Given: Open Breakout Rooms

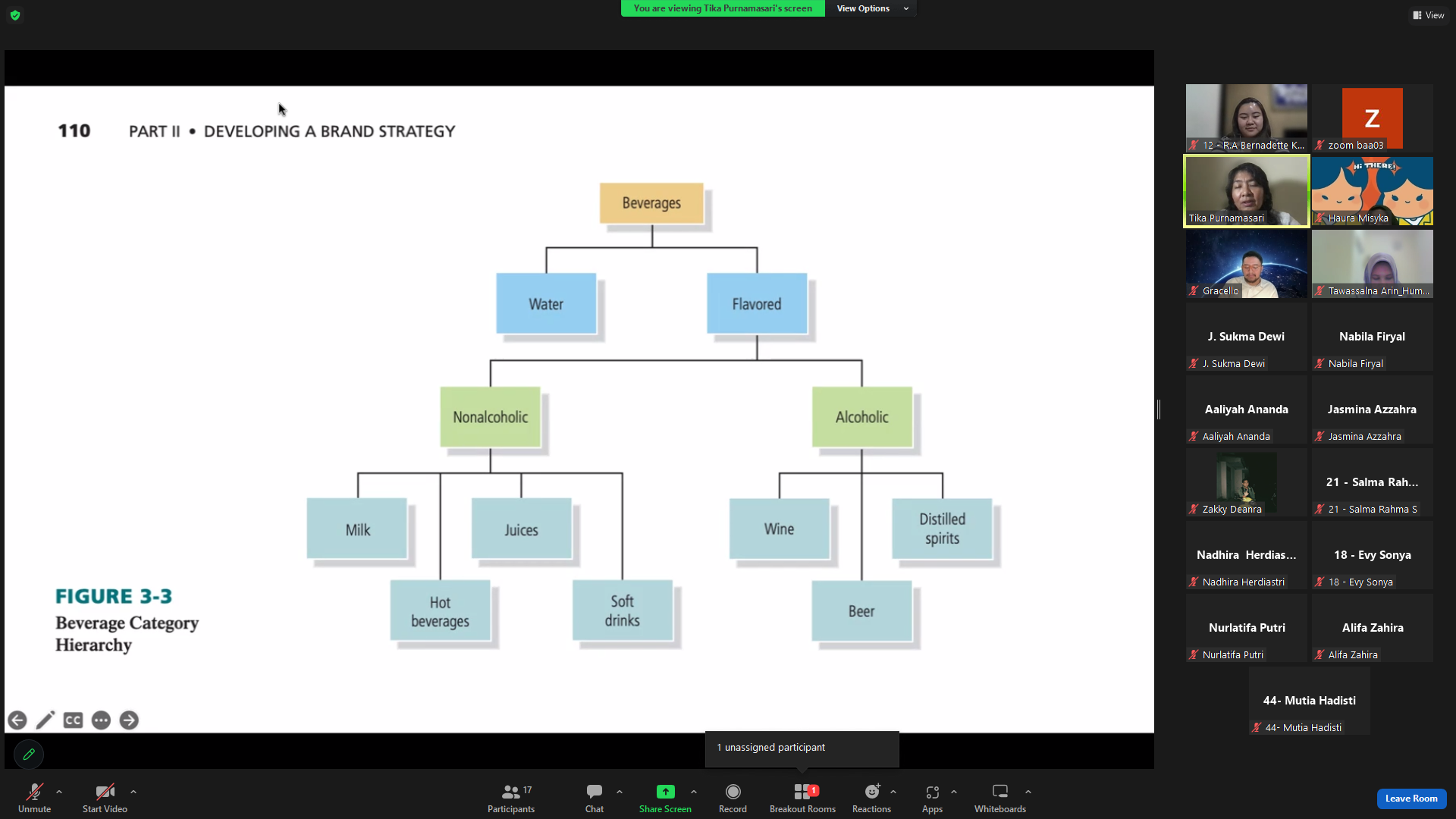Looking at the screenshot, I should click(802, 798).
